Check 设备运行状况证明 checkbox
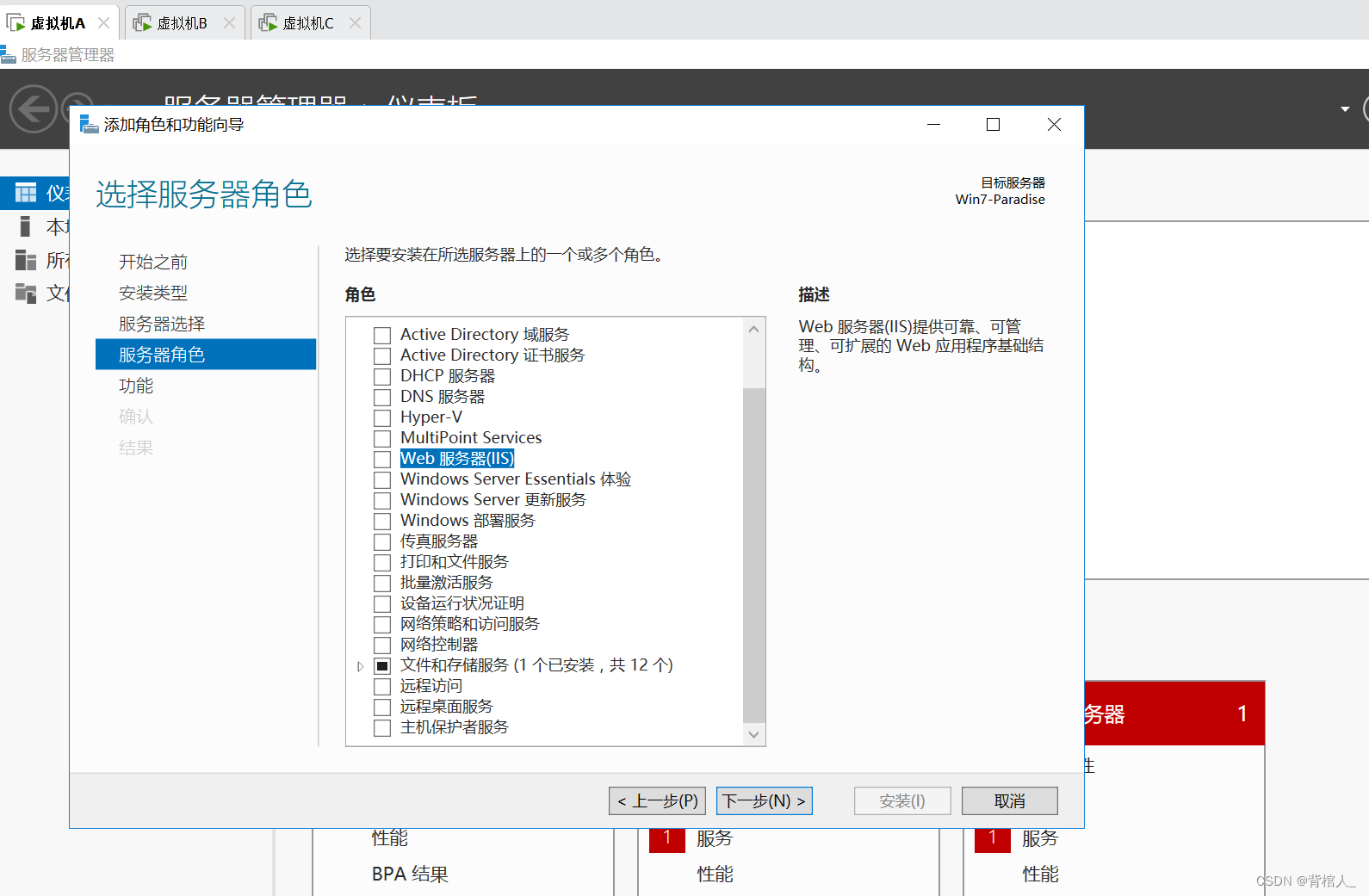The height and width of the screenshot is (896, 1369). click(382, 603)
